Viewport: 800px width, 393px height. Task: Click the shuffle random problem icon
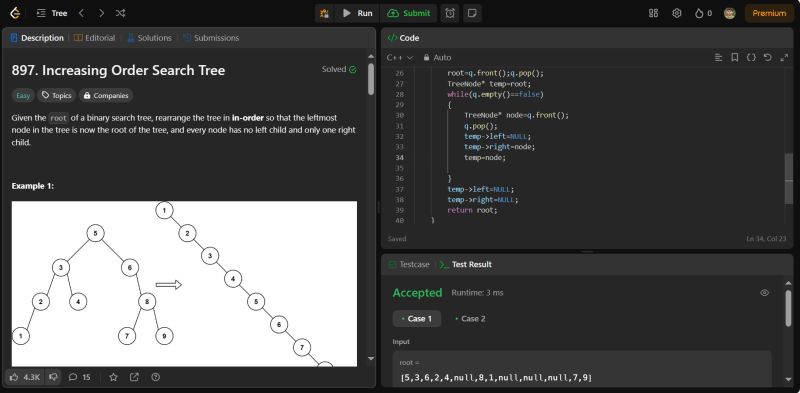coord(120,13)
